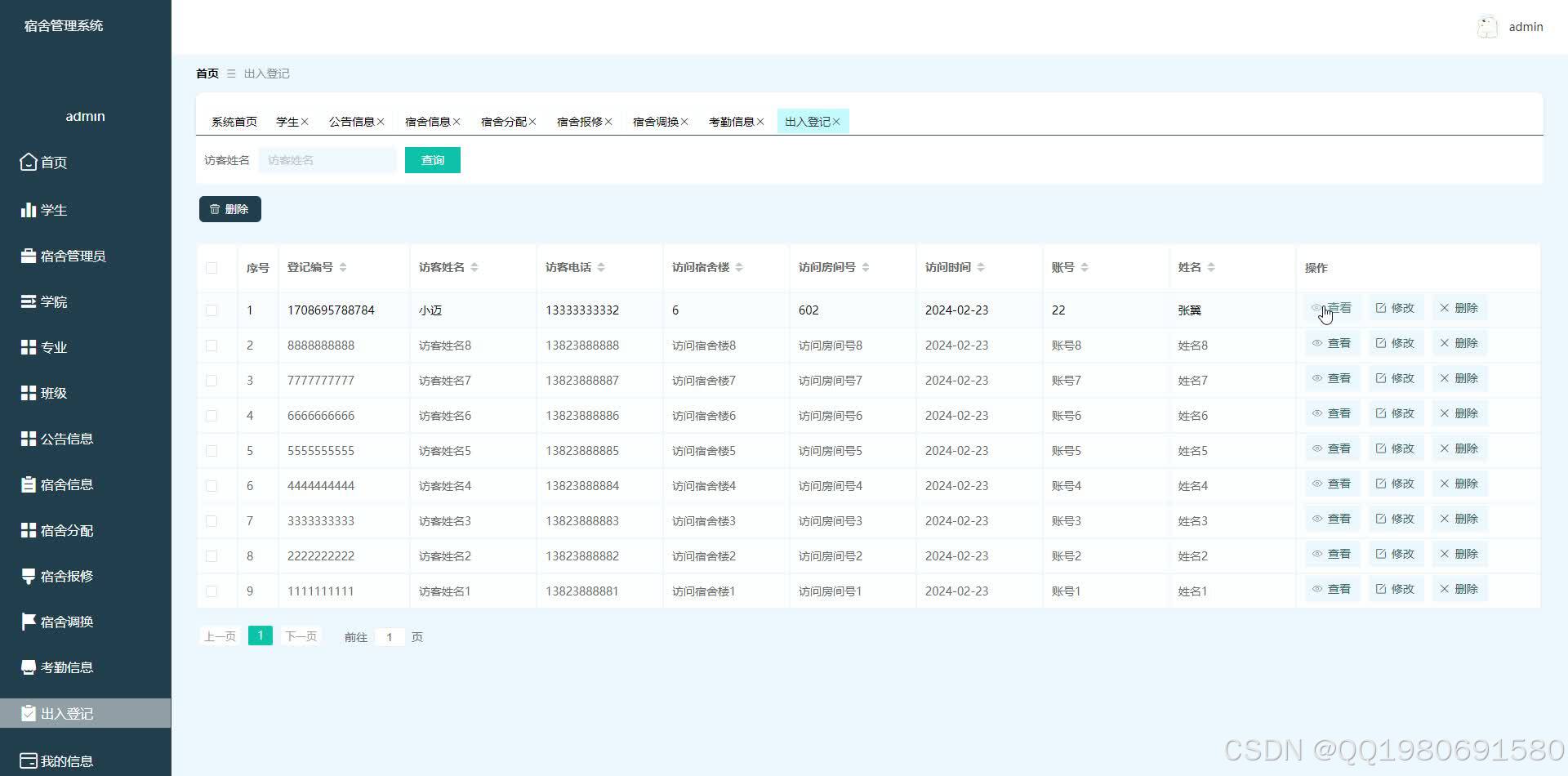Close the 宿舍报修 tab with its X
This screenshot has width=1568, height=776.
tap(608, 122)
